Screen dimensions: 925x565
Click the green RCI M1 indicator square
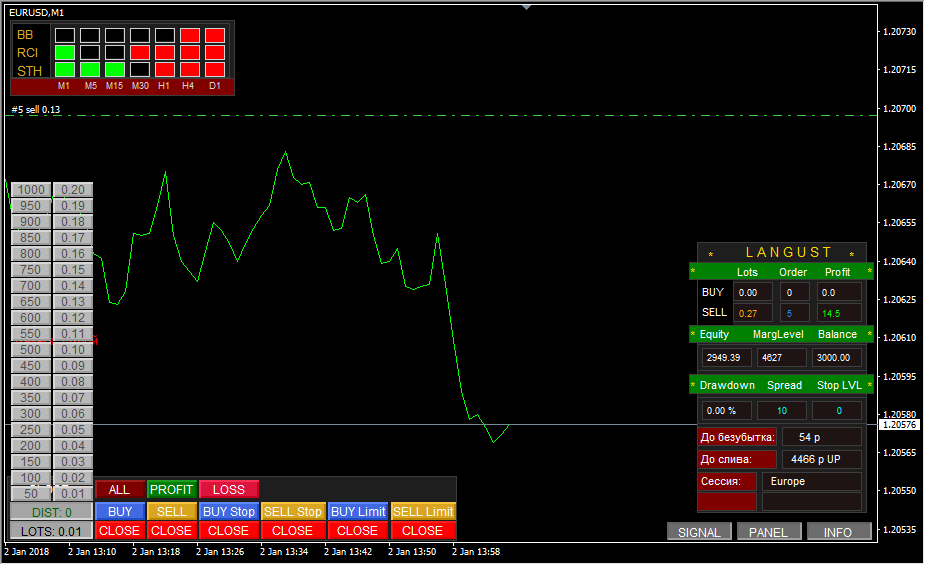pyautogui.click(x=65, y=52)
